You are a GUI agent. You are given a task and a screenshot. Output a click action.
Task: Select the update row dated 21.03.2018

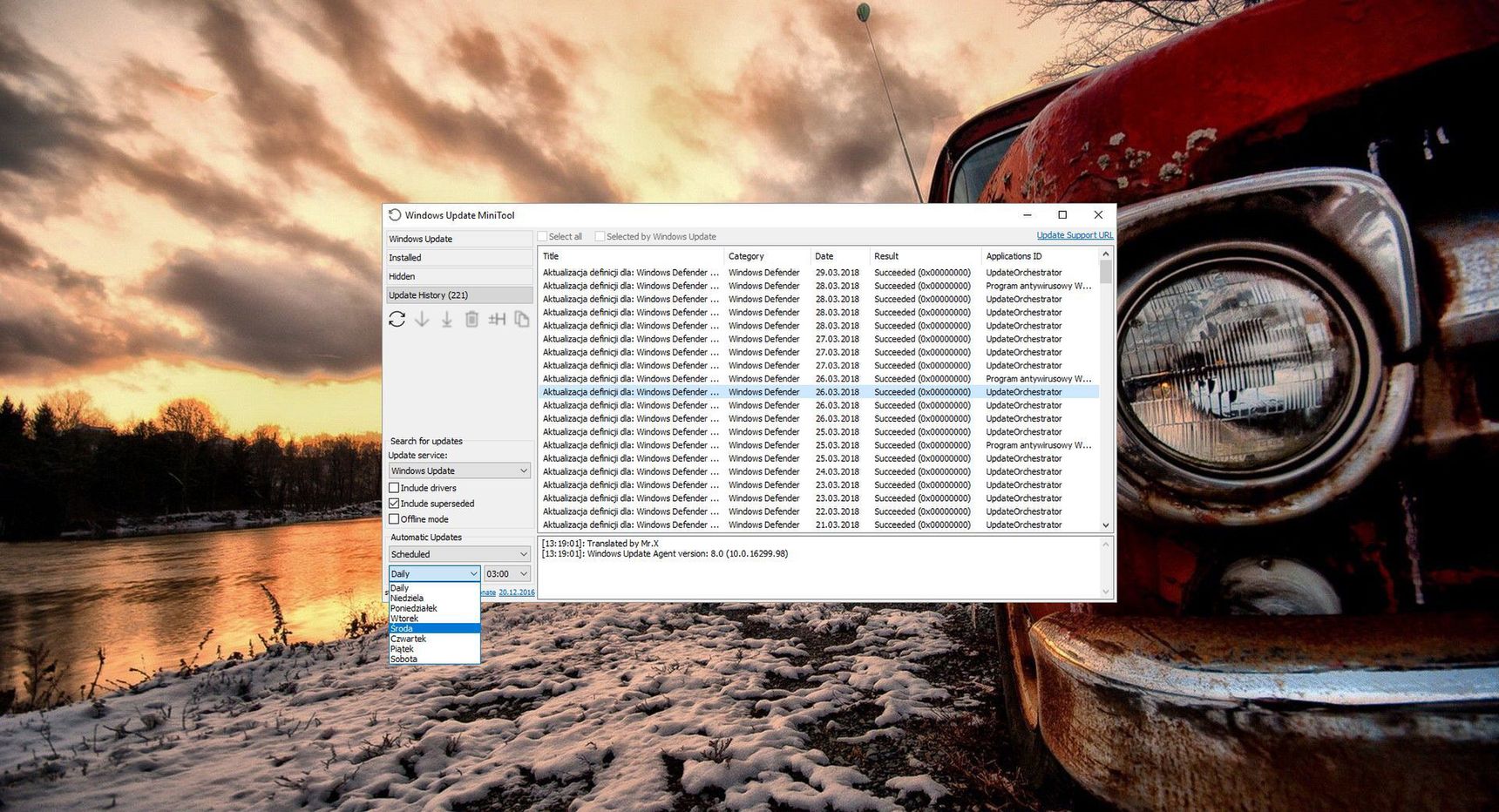[818, 525]
